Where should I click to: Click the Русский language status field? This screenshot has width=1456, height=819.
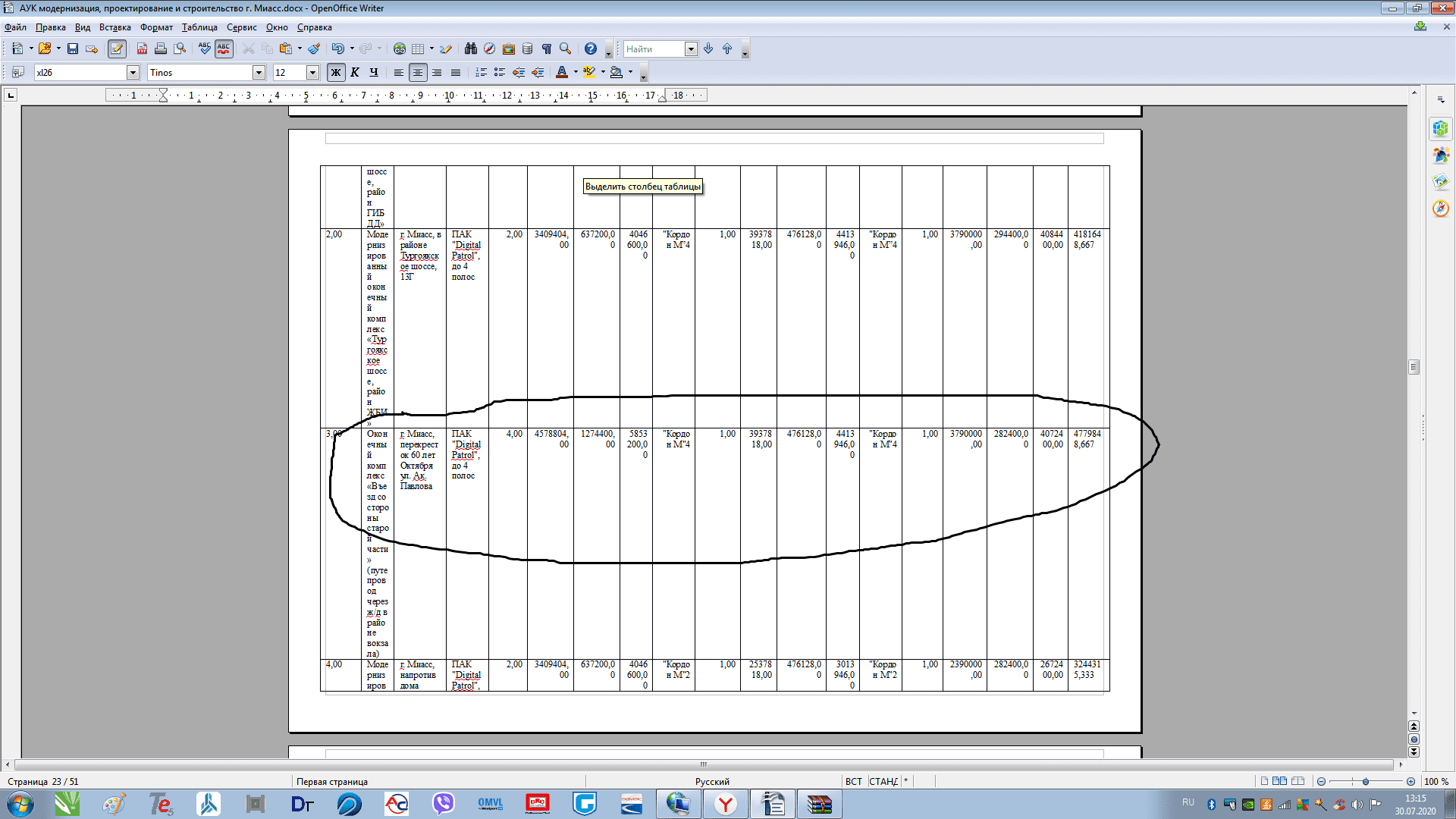pyautogui.click(x=712, y=781)
